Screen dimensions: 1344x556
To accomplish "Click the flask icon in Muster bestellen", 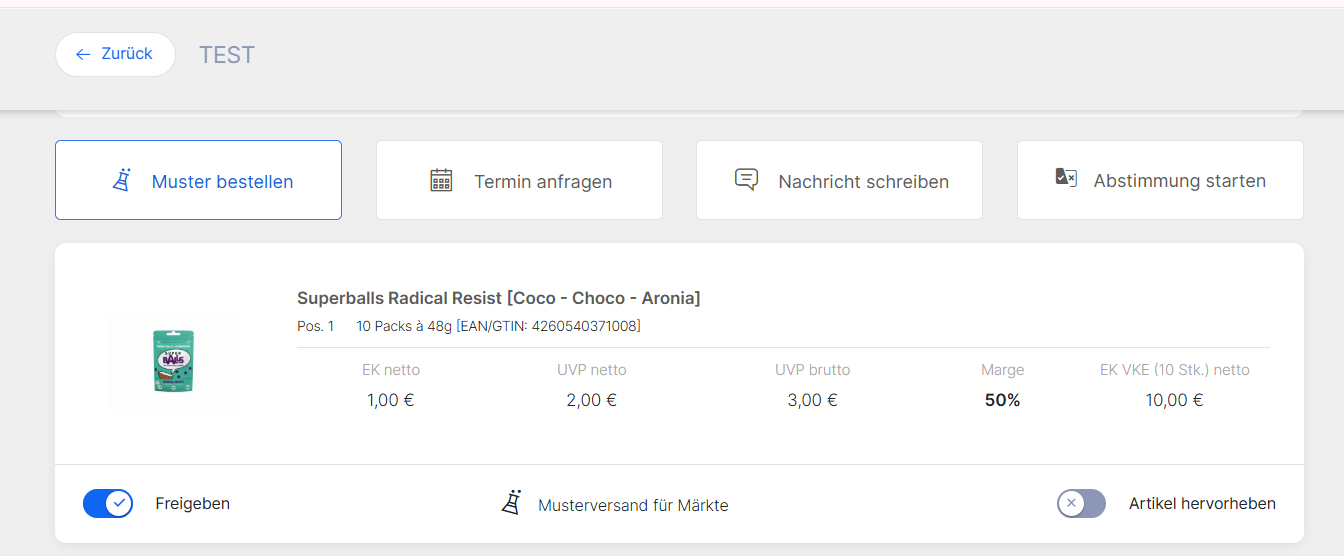I will pos(122,181).
